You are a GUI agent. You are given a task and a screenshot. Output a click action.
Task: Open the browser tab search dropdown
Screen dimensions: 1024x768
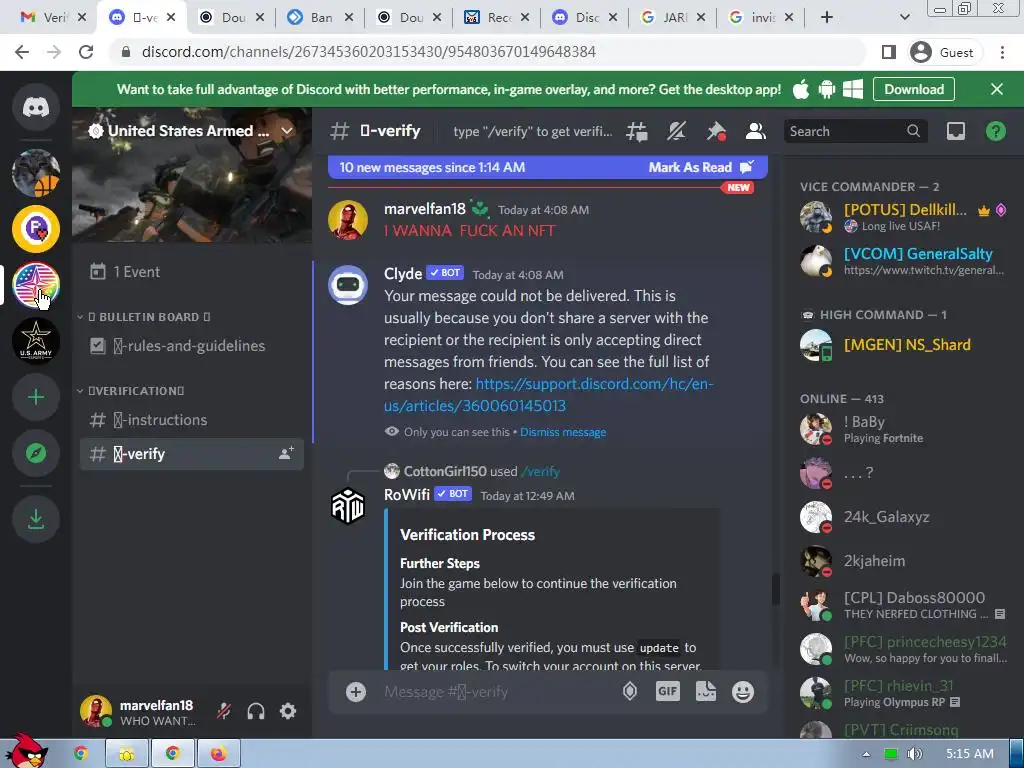pos(904,18)
